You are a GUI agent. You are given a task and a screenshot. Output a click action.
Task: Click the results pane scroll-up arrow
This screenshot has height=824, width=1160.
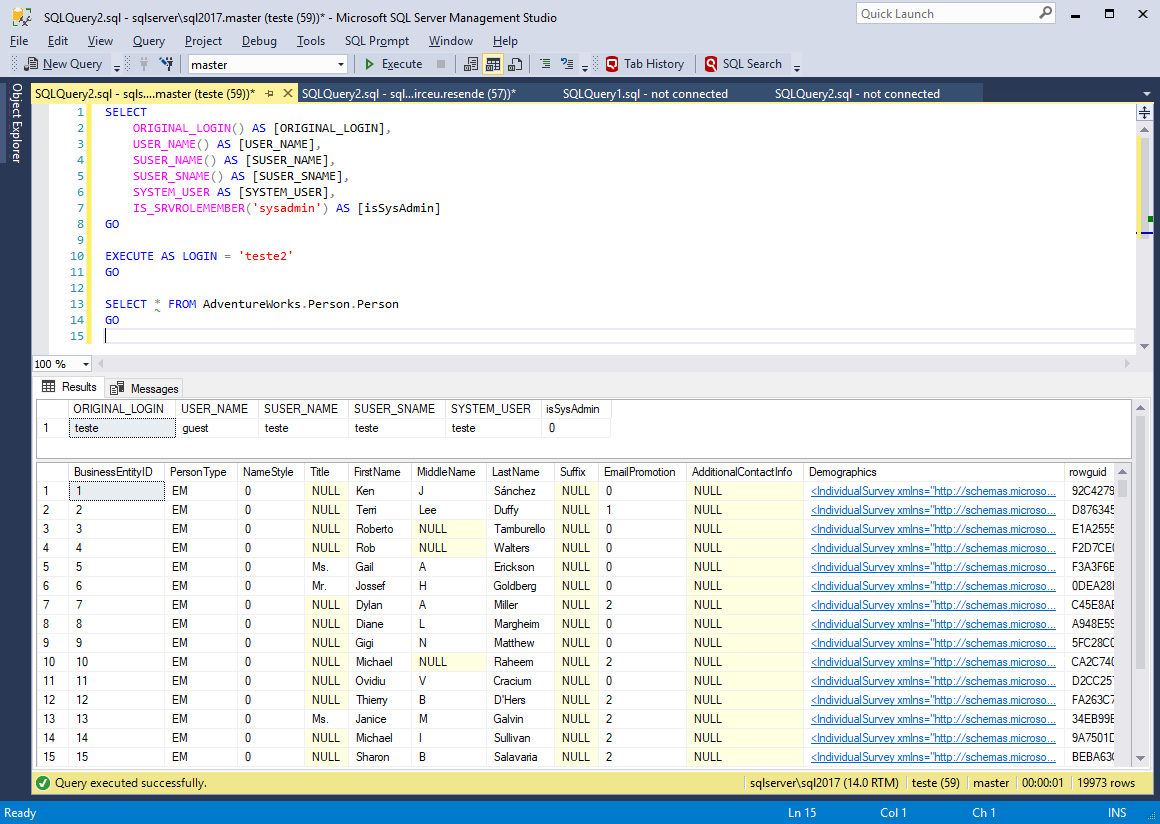point(1141,408)
